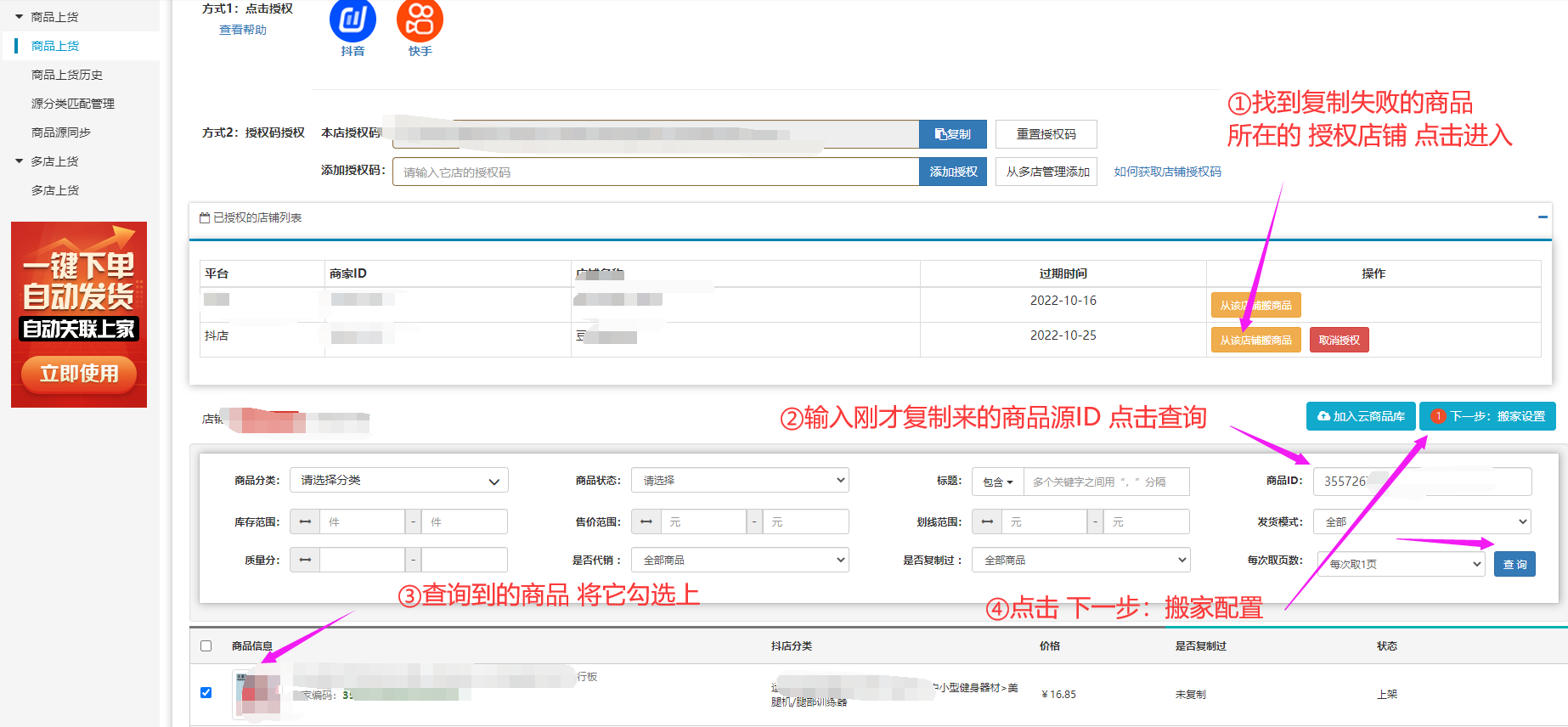Click the 加入云商品库 cloud button
The width and height of the screenshot is (1568, 727).
tap(1360, 416)
